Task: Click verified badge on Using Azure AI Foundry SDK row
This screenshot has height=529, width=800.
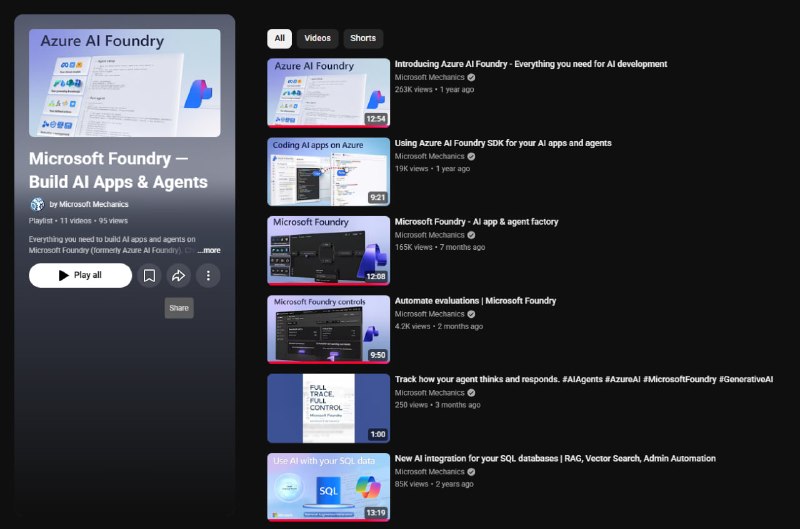Action: (471, 157)
